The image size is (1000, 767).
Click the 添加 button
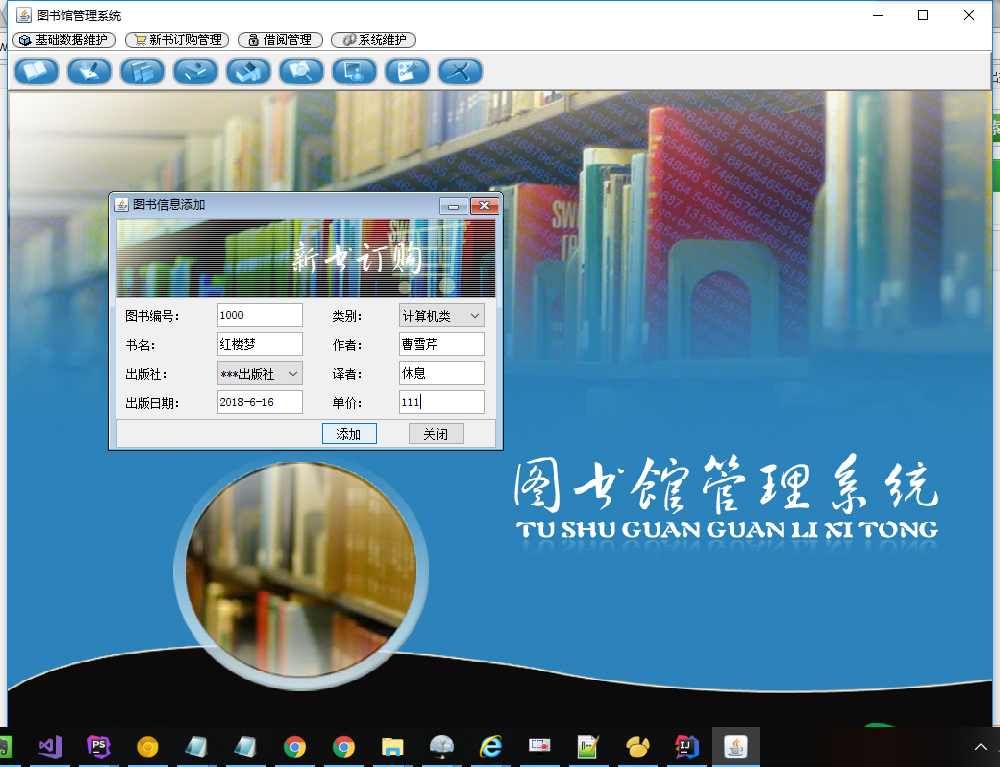[349, 434]
